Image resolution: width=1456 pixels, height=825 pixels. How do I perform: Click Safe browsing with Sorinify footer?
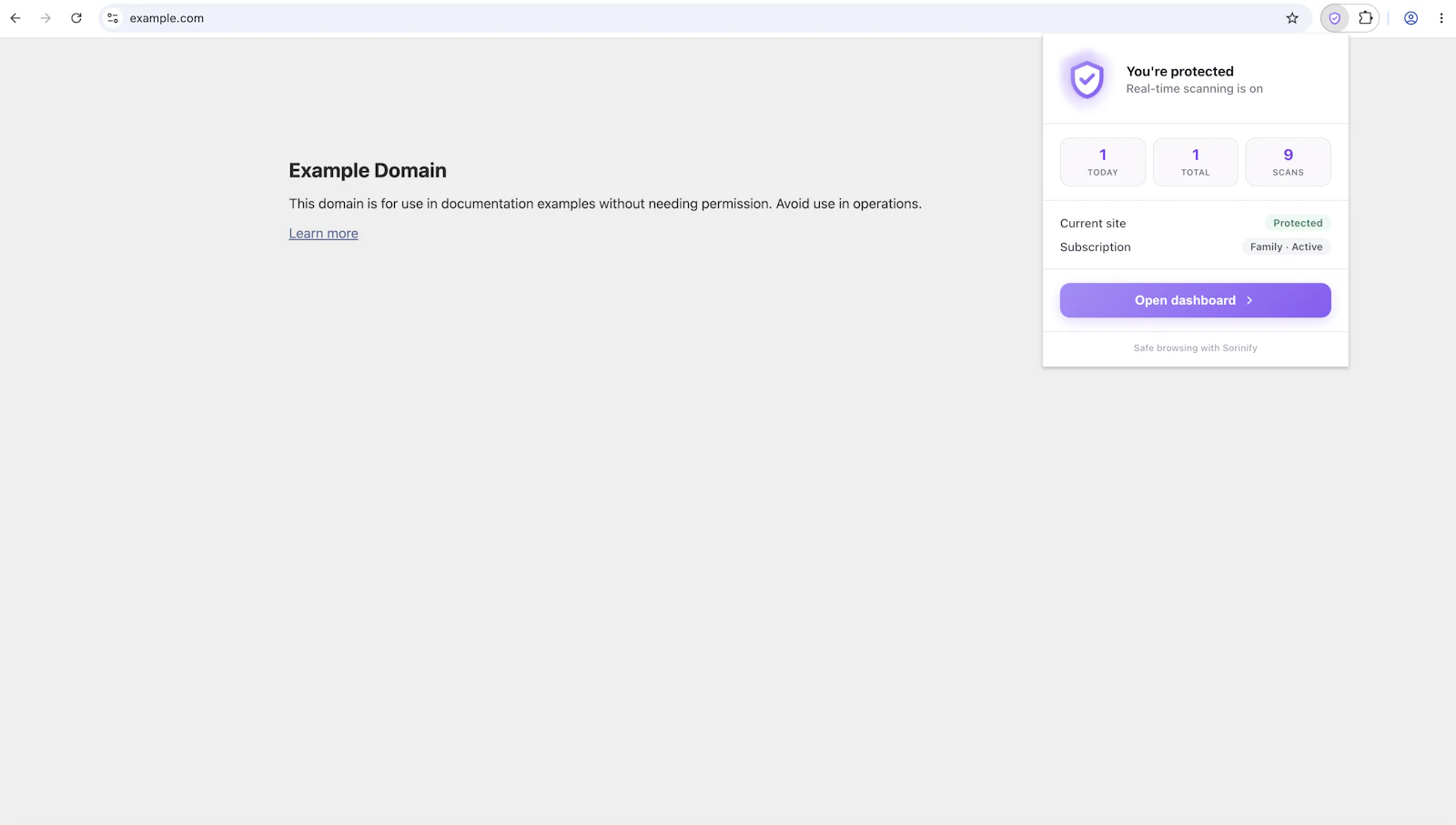pos(1195,348)
